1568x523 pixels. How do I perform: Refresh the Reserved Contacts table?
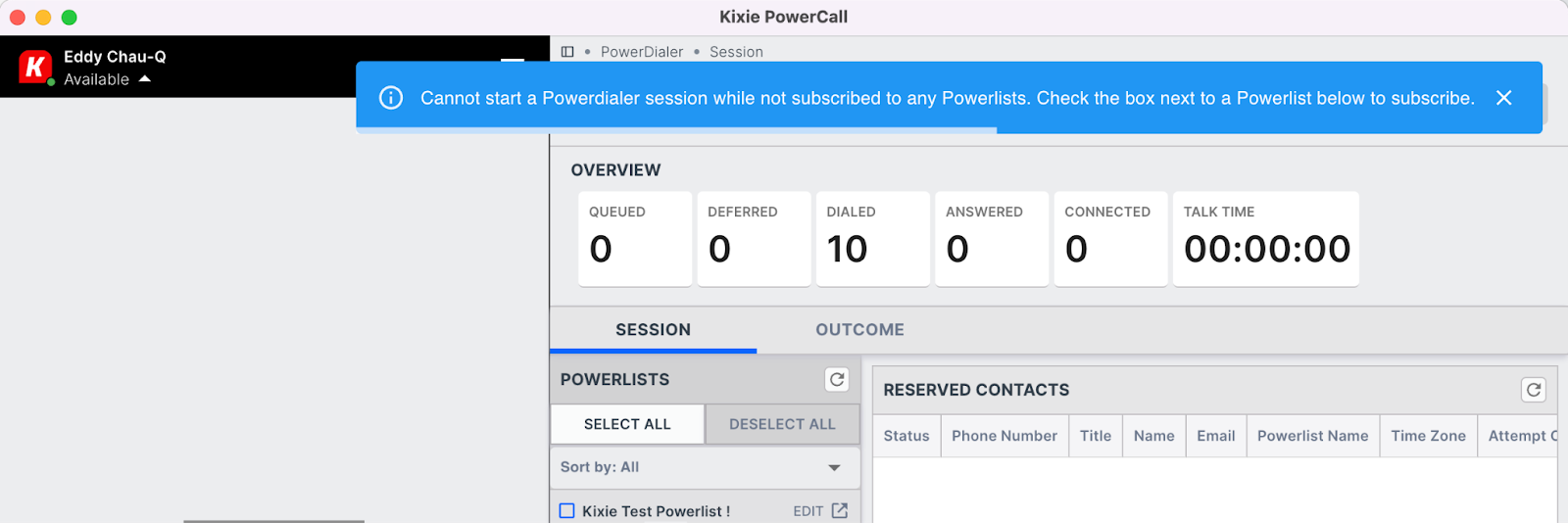(1534, 390)
